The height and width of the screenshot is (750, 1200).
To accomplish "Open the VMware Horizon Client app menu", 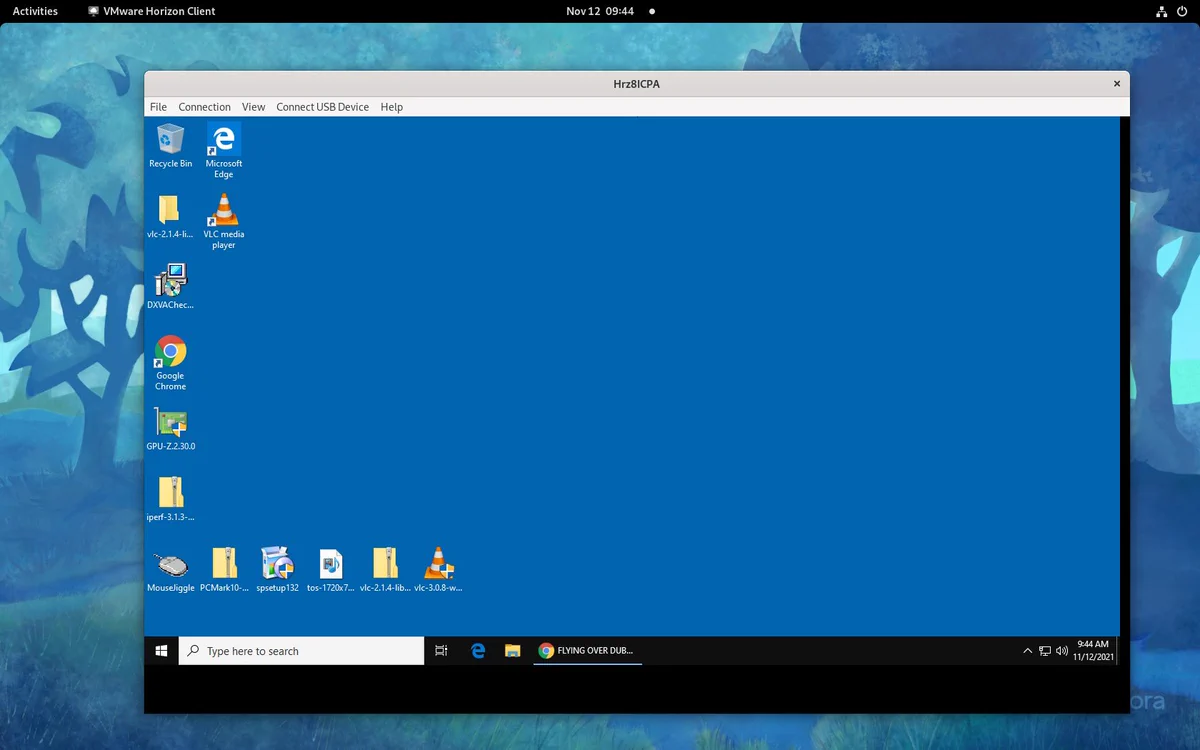I will (152, 11).
